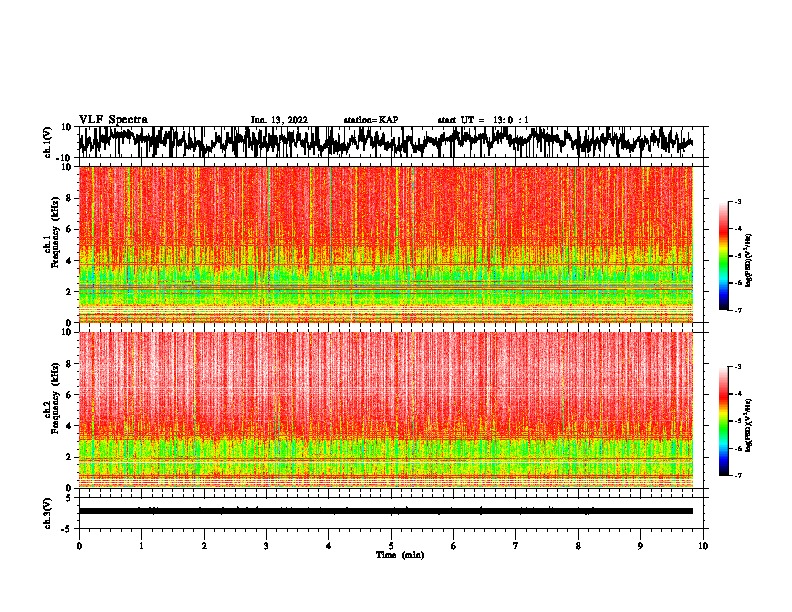The image size is (792, 612).
Task: Click time axis tick label "2"
Action: point(204,546)
